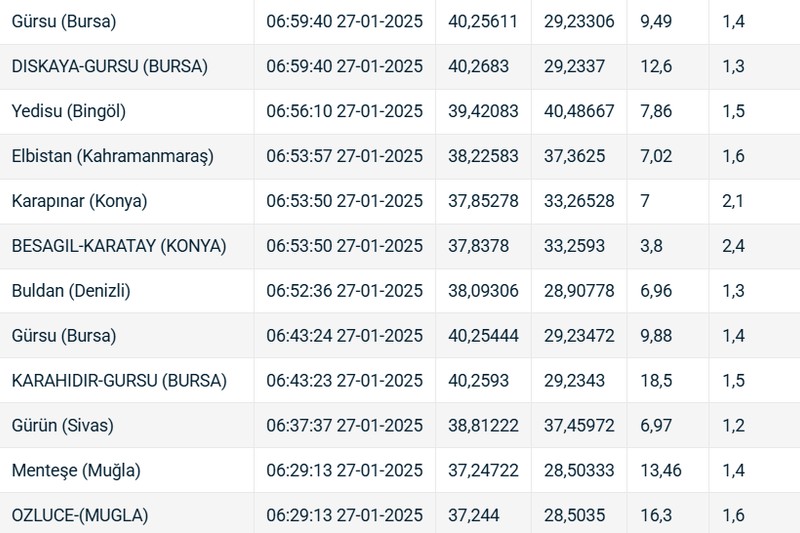Click magnitude value 2,4
The width and height of the screenshot is (800, 533).
pos(733,246)
